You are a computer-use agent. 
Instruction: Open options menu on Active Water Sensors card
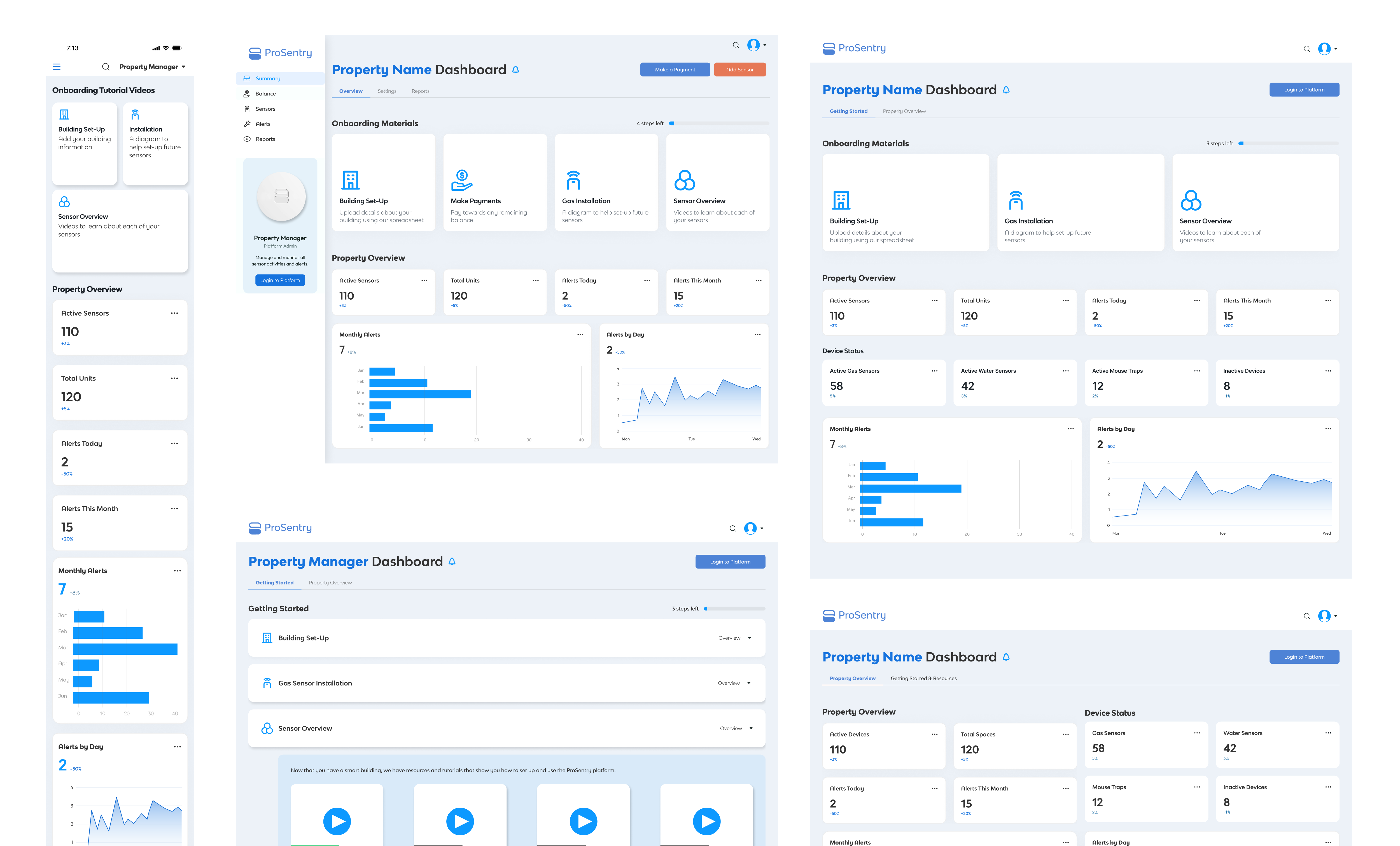click(x=1065, y=371)
